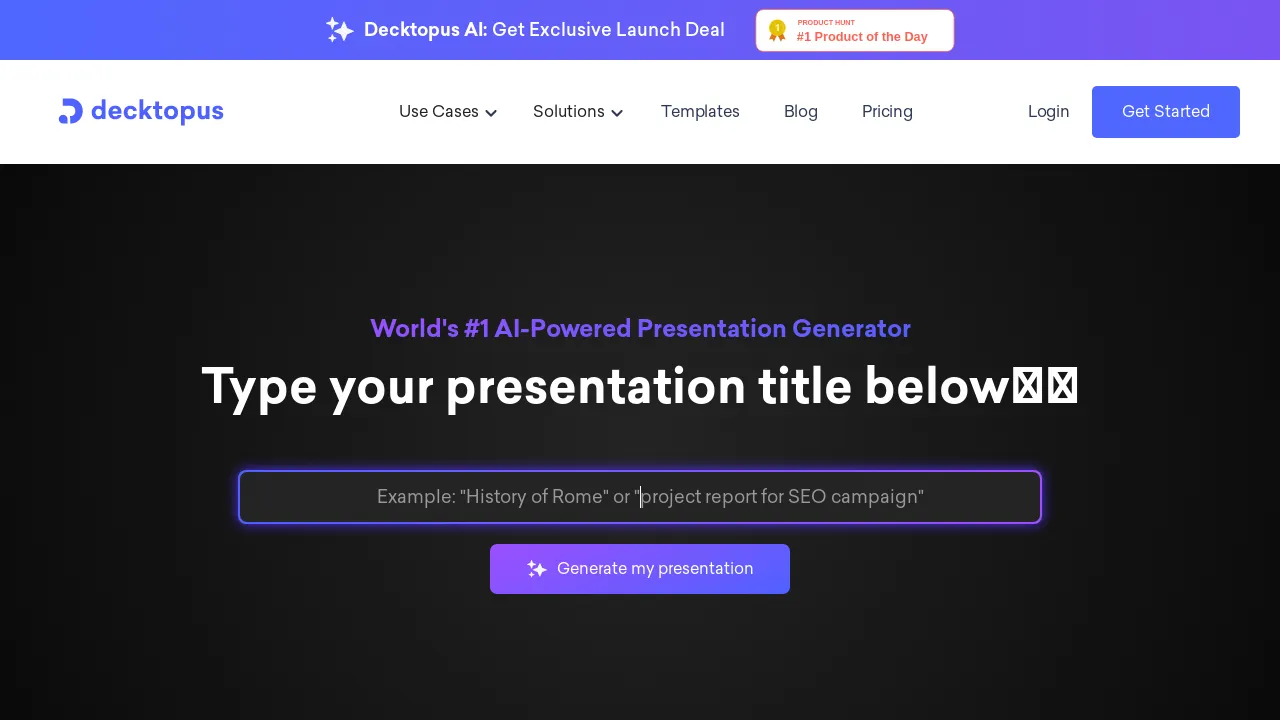Focus the presentation title input field
Viewport: 1280px width, 720px height.
640,497
